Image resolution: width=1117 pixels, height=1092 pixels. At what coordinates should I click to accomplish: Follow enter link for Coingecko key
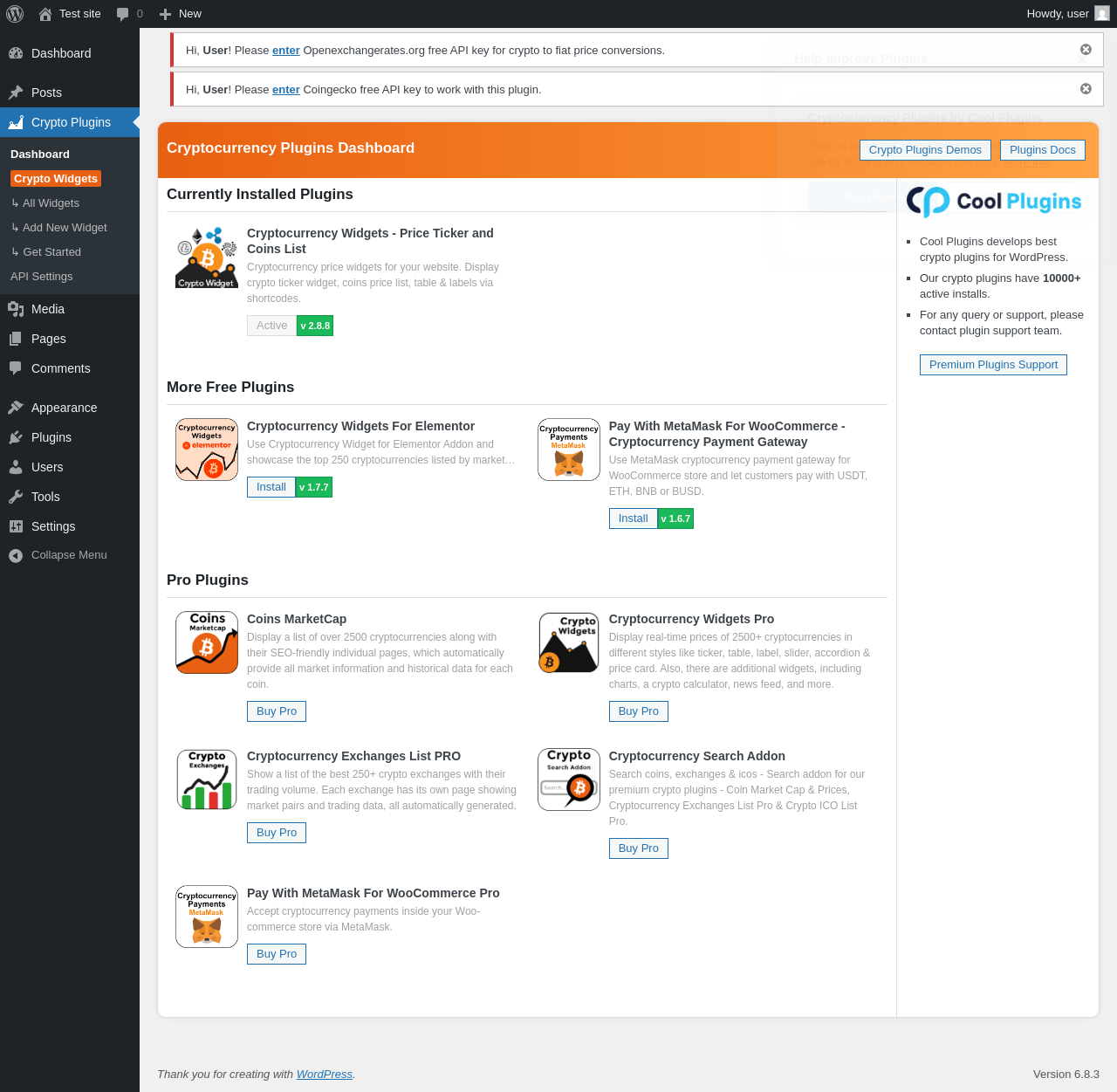click(x=286, y=90)
